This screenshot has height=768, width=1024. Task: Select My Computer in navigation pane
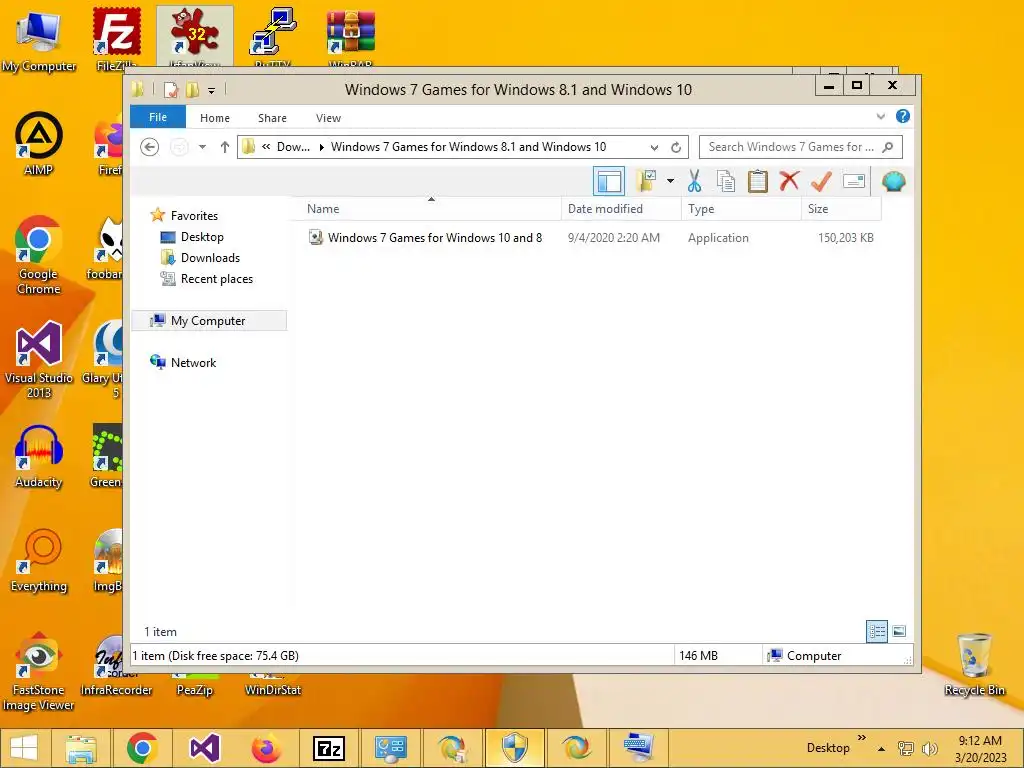(209, 321)
